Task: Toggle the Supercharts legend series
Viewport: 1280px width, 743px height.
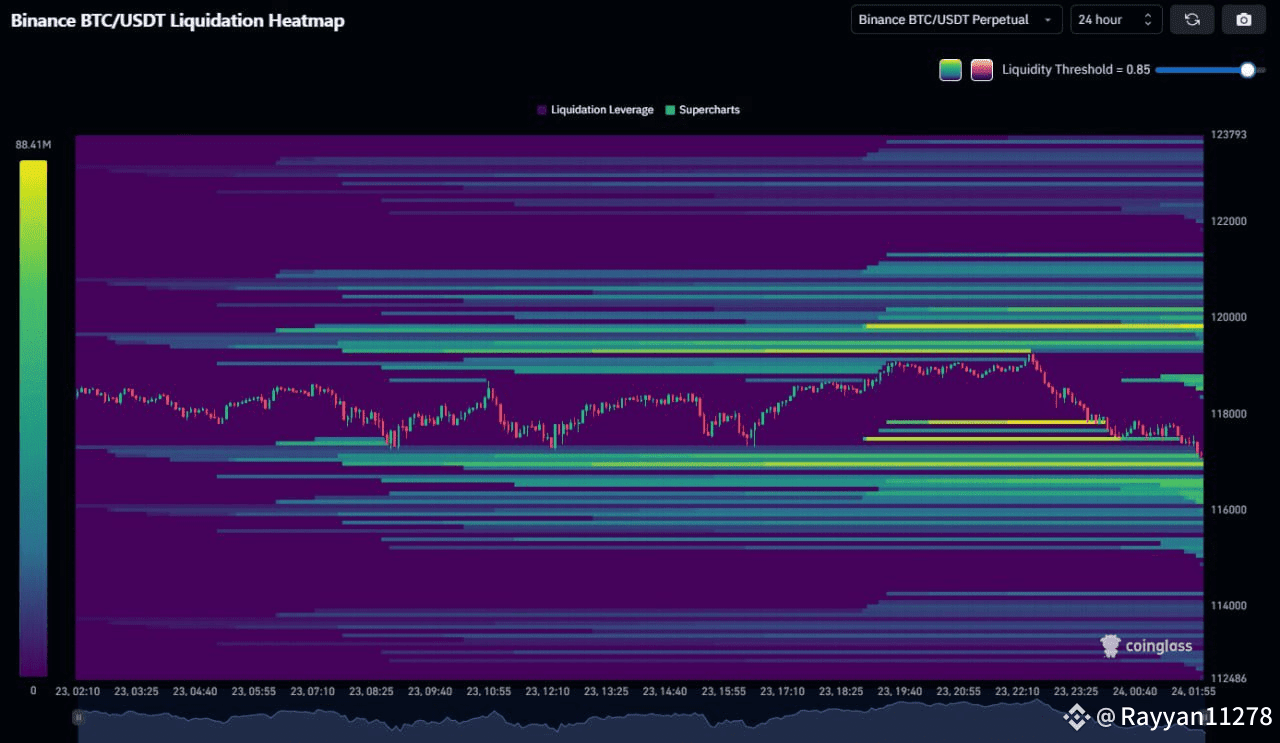Action: click(x=702, y=110)
